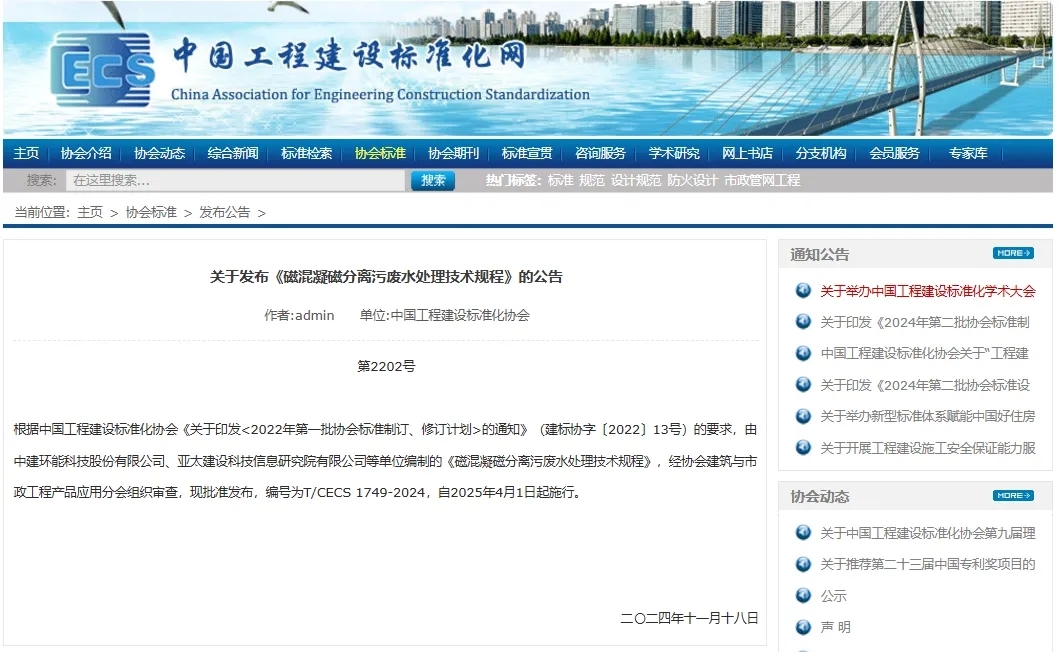The height and width of the screenshot is (652, 1060).
Task: Click the globe icon beside 声明
Action: point(803,627)
